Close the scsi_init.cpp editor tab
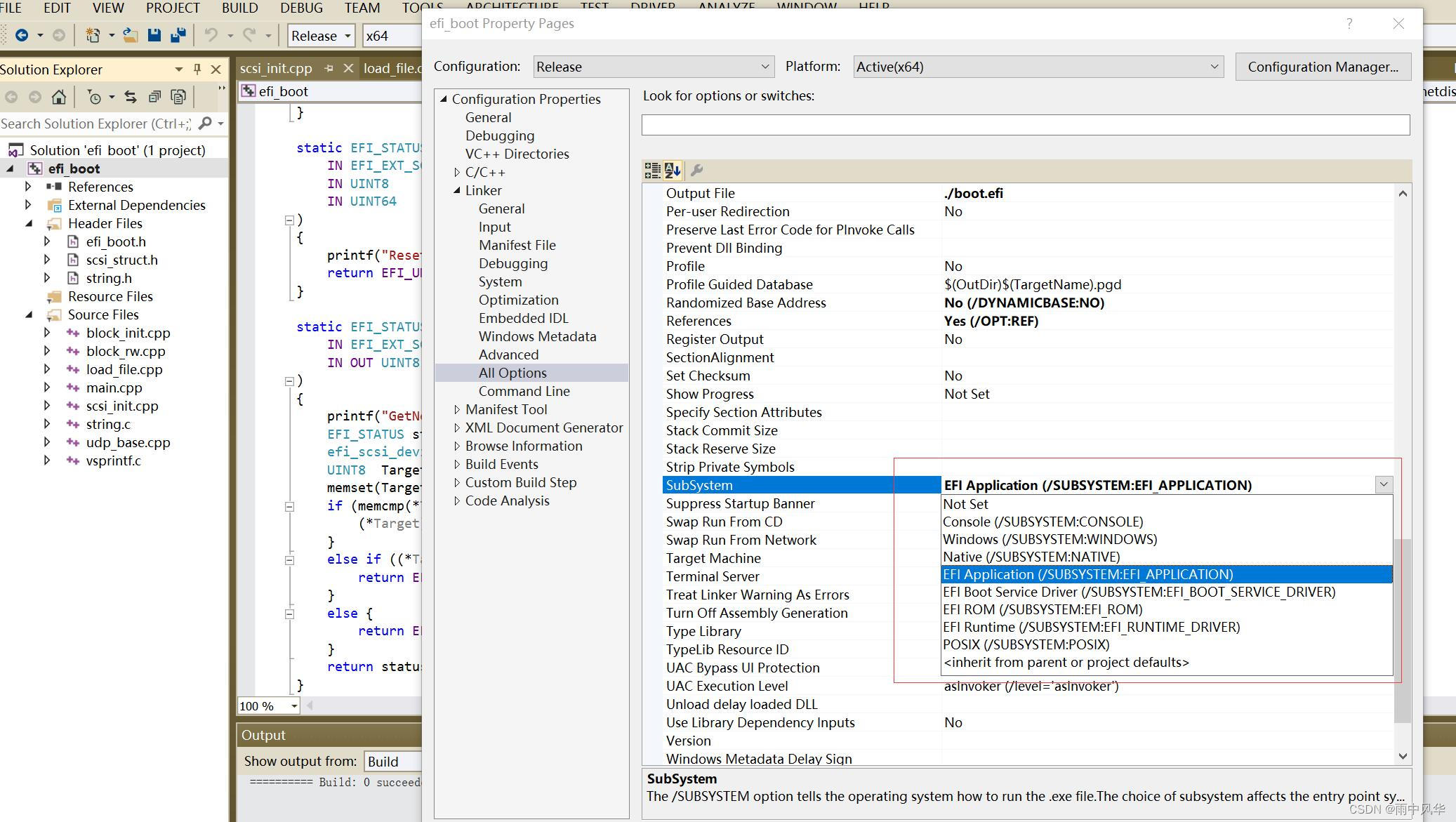This screenshot has width=1456, height=822. [348, 68]
